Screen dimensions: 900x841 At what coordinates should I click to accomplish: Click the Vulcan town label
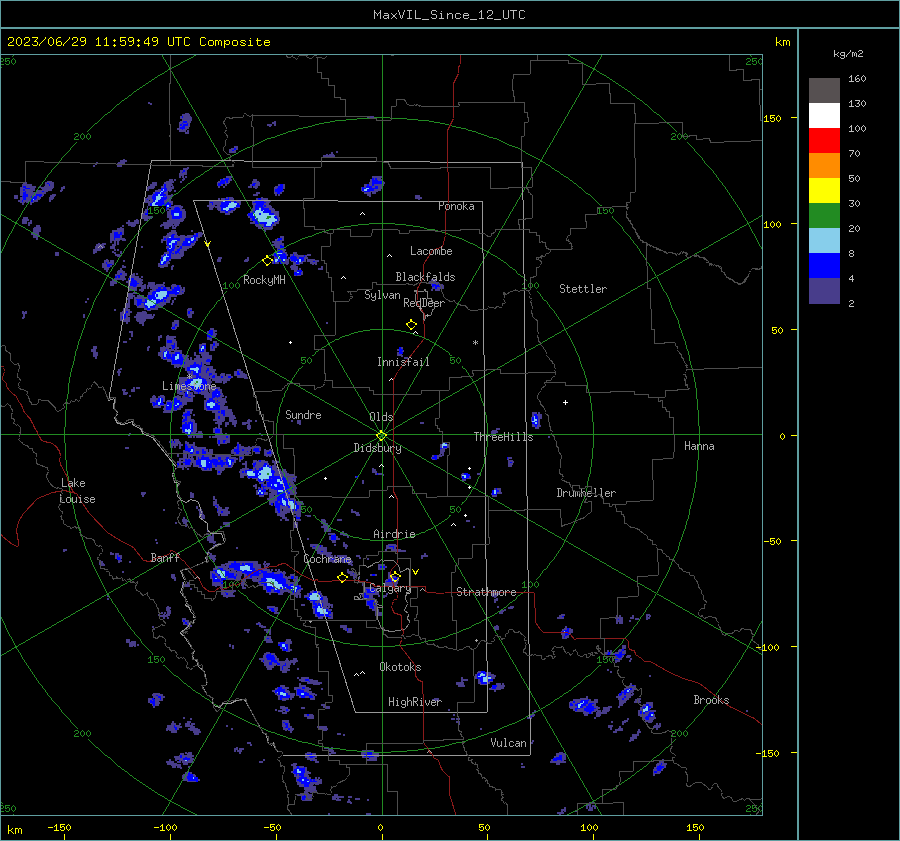click(508, 743)
